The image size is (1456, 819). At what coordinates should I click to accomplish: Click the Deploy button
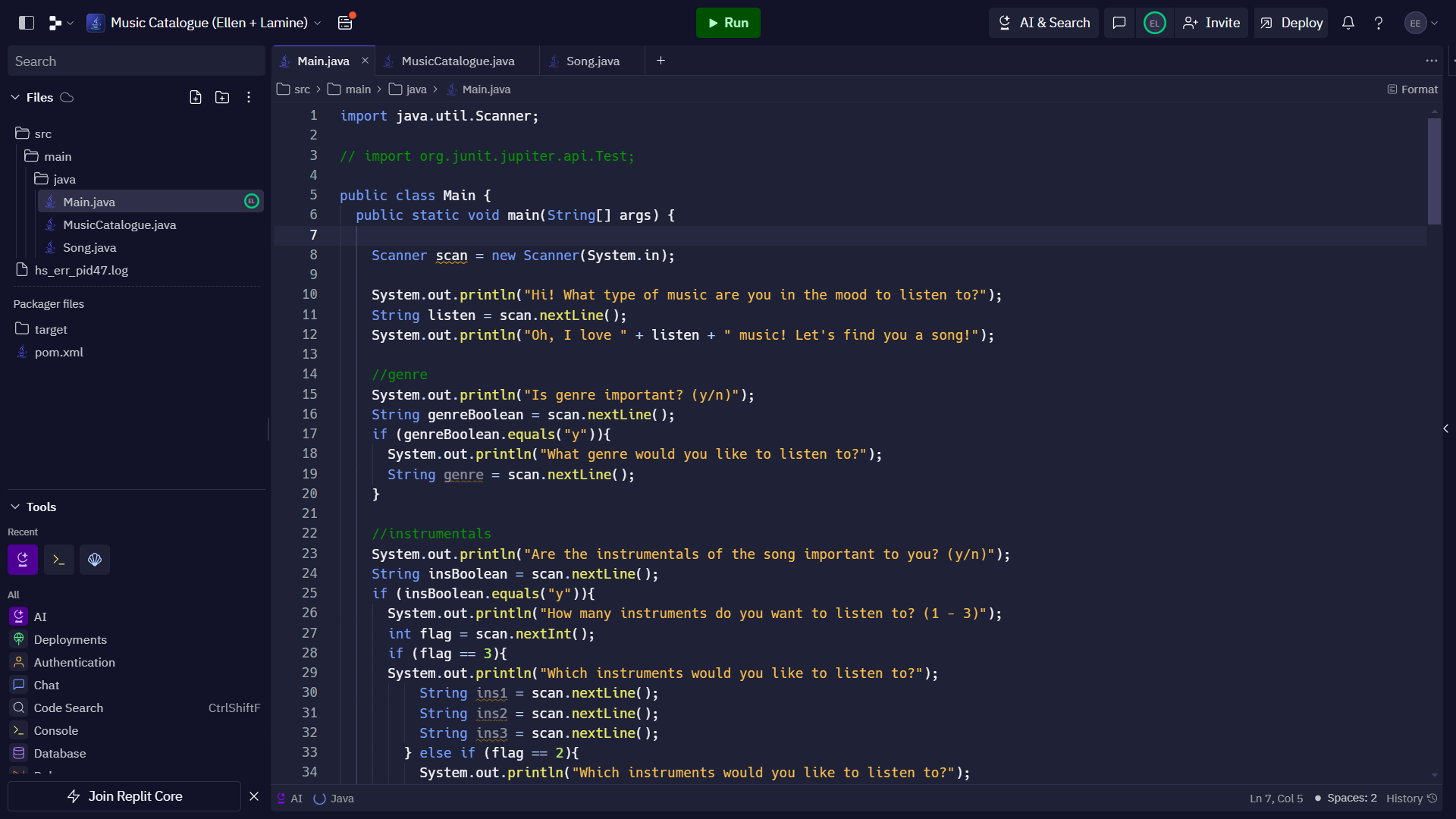point(1291,23)
